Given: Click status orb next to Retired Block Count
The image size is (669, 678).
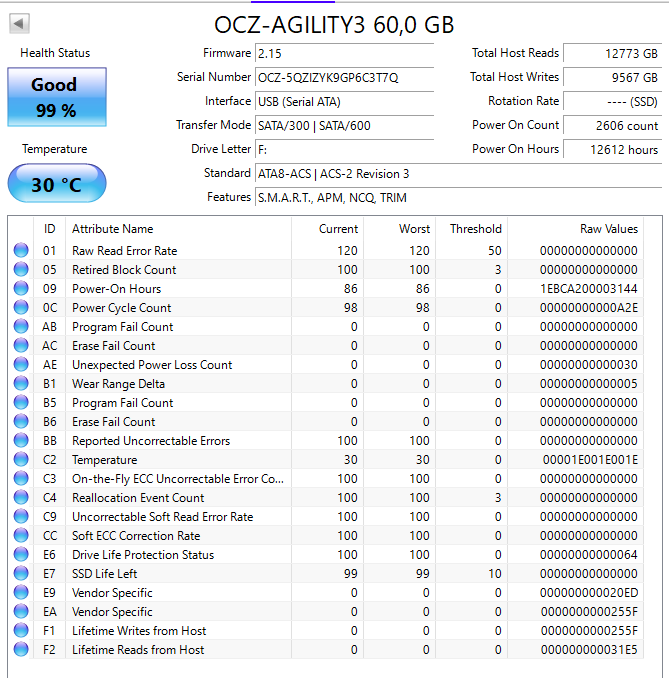Looking at the screenshot, I should coord(21,270).
